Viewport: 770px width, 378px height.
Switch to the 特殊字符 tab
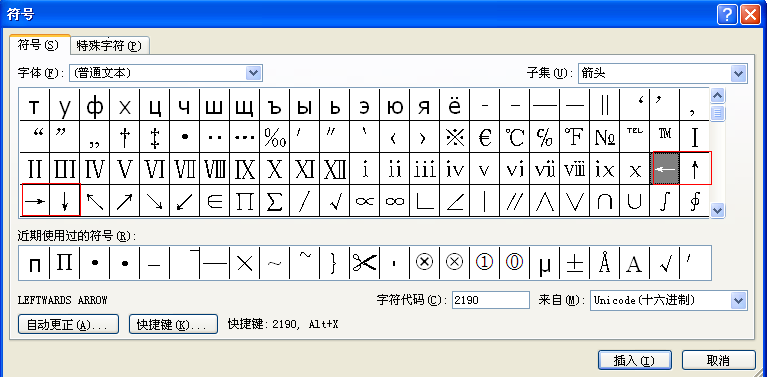click(109, 46)
